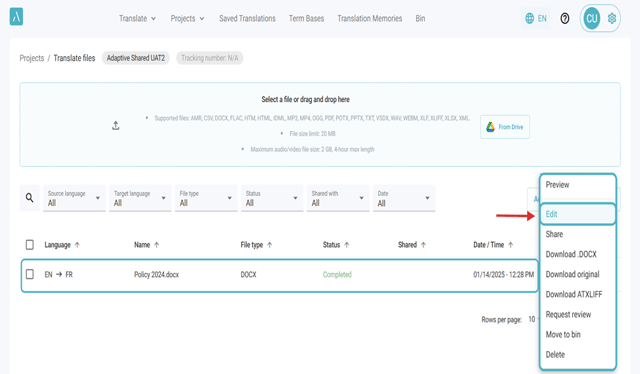Choose Move to bin in context menu
640x374 pixels.
[578, 334]
